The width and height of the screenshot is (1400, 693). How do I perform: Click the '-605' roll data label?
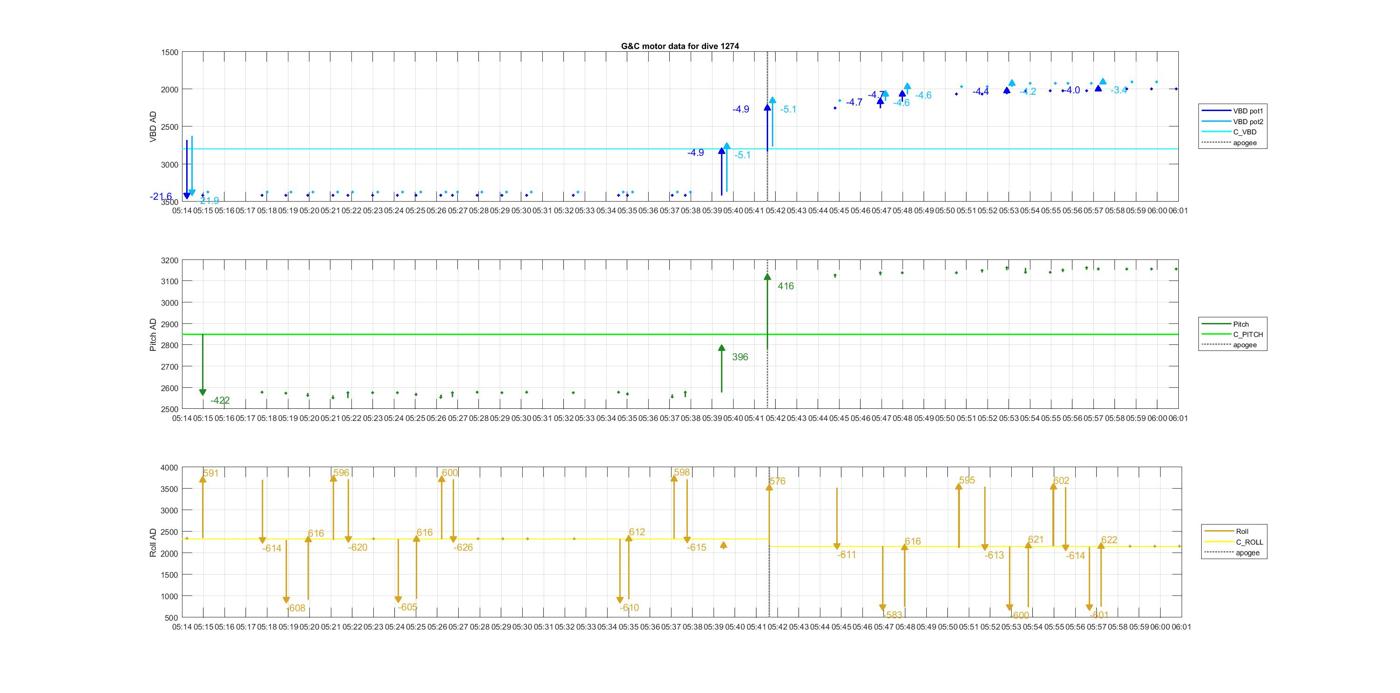click(x=408, y=607)
